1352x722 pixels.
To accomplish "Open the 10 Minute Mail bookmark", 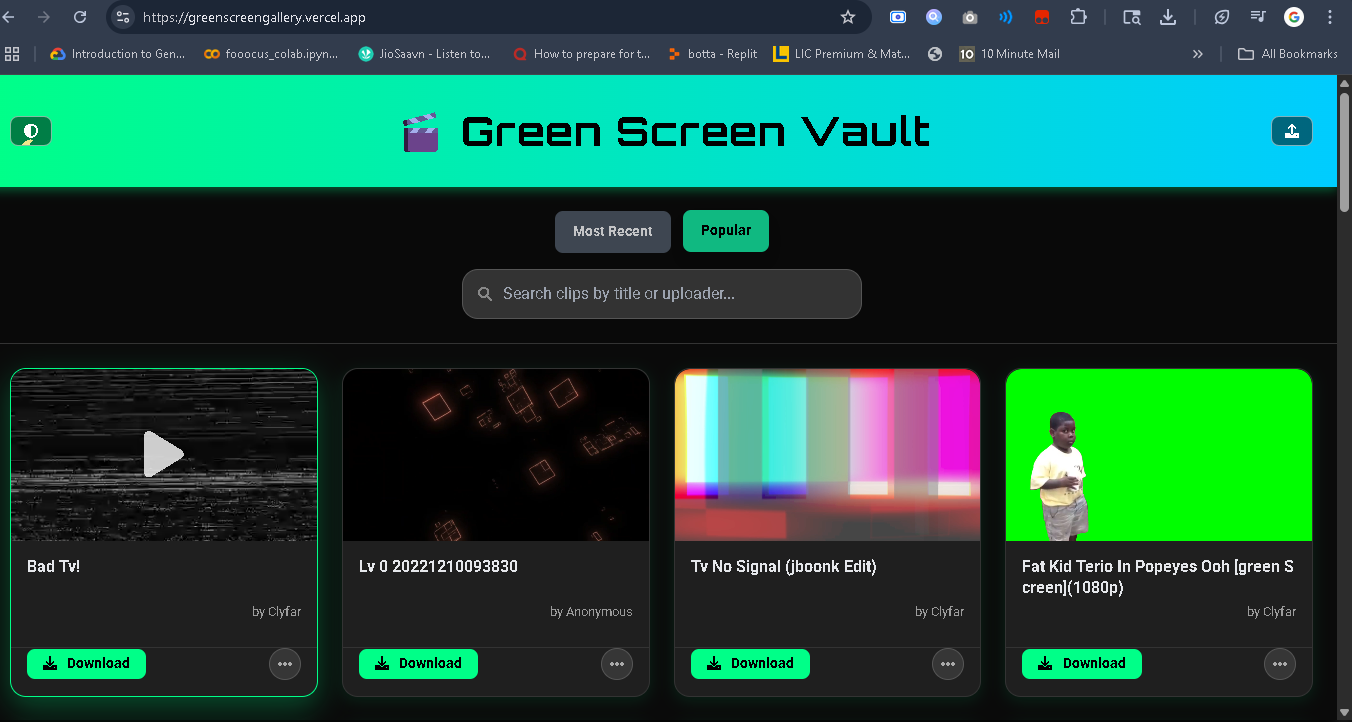I will (1009, 54).
